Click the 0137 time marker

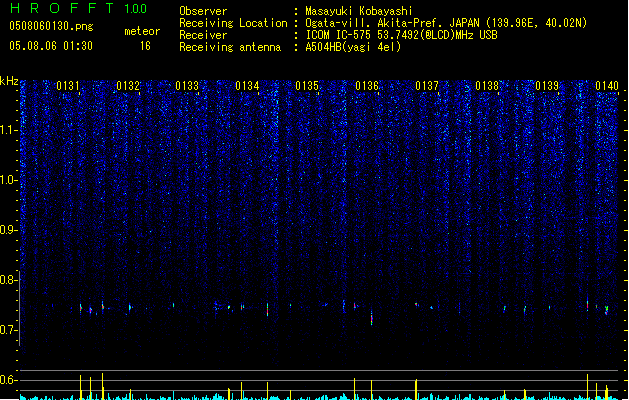click(x=427, y=86)
